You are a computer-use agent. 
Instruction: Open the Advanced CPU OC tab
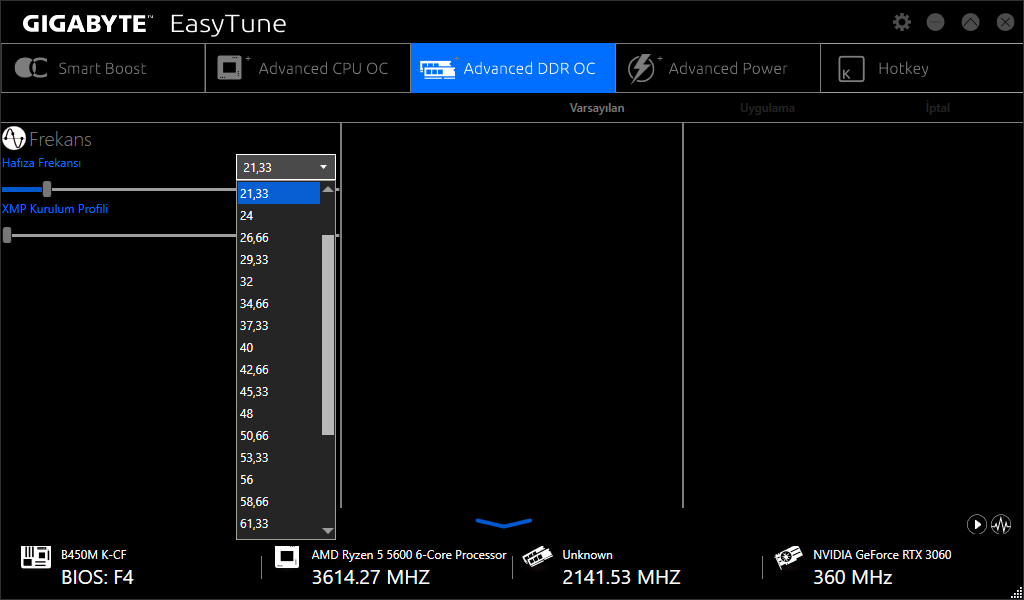tap(308, 69)
